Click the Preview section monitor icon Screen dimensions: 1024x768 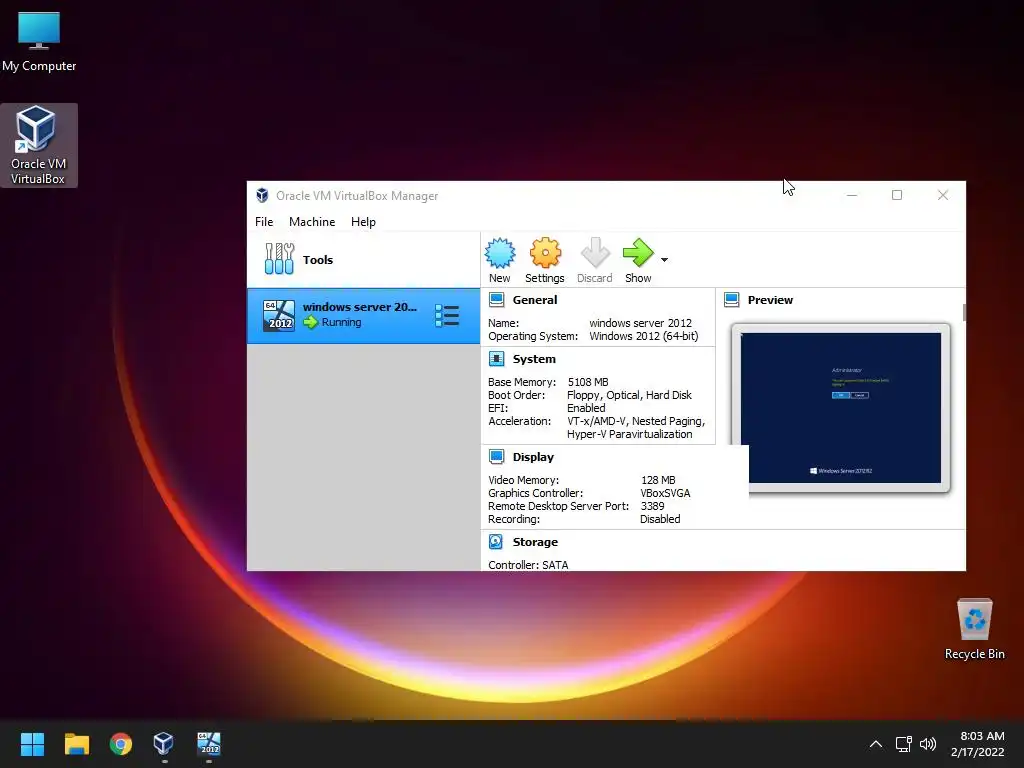(731, 300)
